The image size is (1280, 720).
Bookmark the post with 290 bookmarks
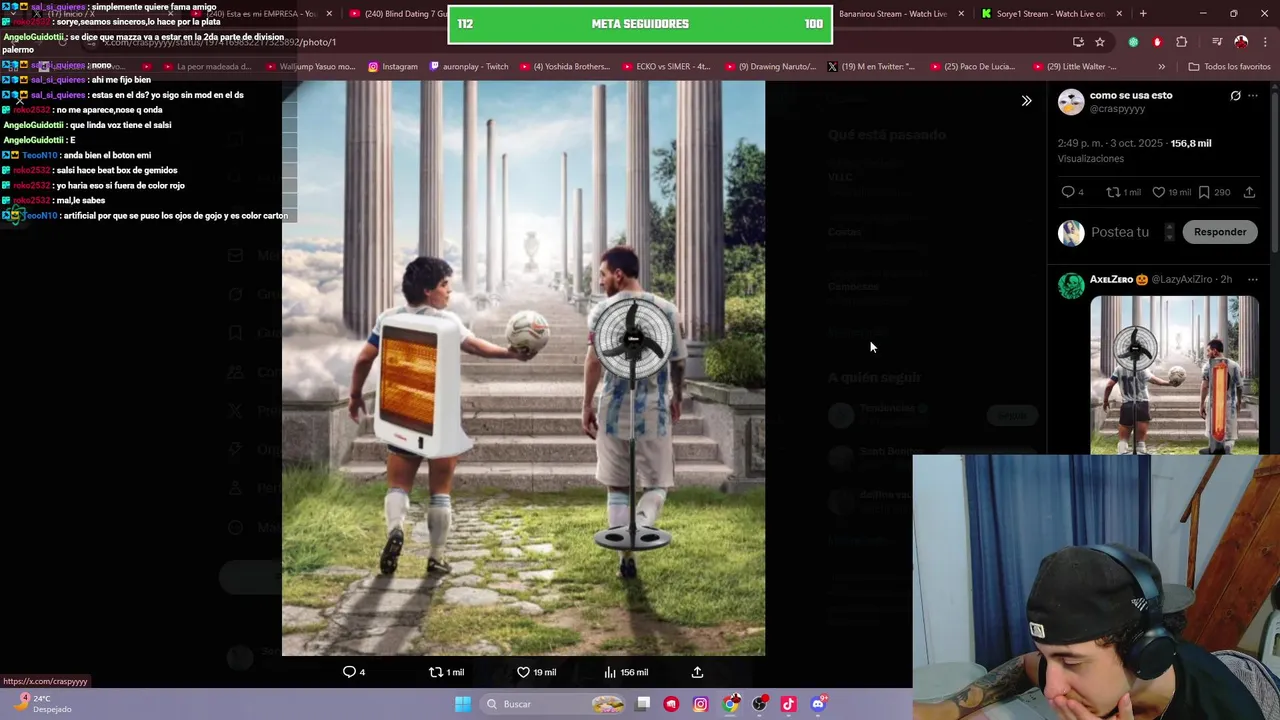pyautogui.click(x=1204, y=192)
